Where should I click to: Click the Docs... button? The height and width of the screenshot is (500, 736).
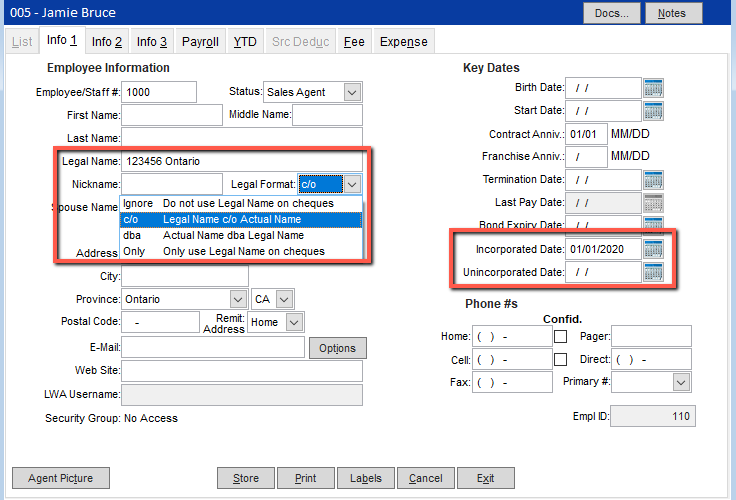(x=612, y=13)
